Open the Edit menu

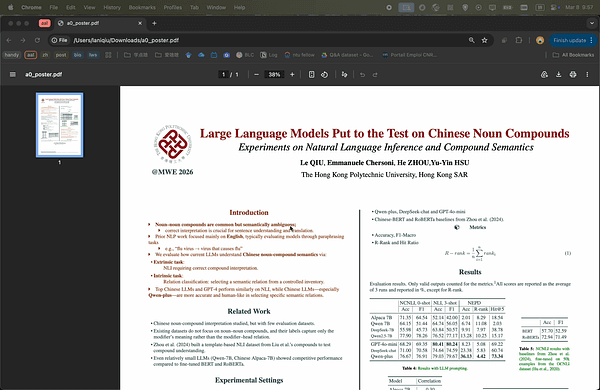(x=70, y=7)
